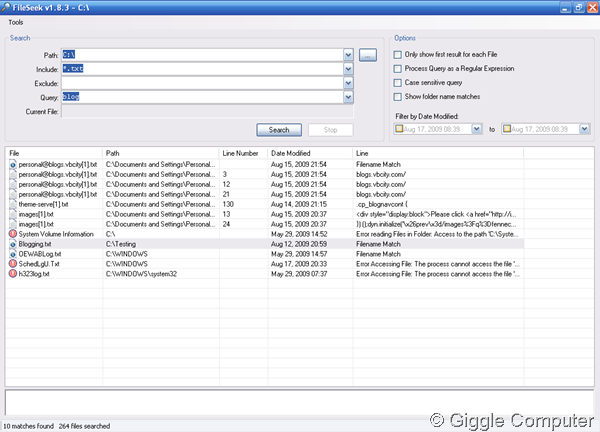Select the h323log.txt result row
The image size is (600, 432).
[x=265, y=274]
